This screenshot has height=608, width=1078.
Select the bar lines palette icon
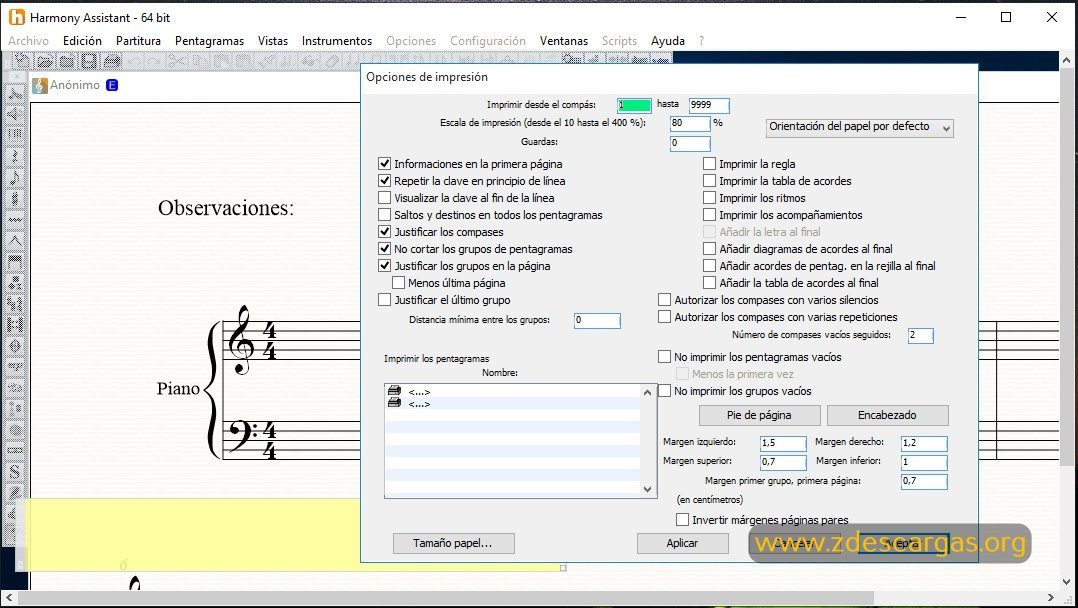click(14, 134)
